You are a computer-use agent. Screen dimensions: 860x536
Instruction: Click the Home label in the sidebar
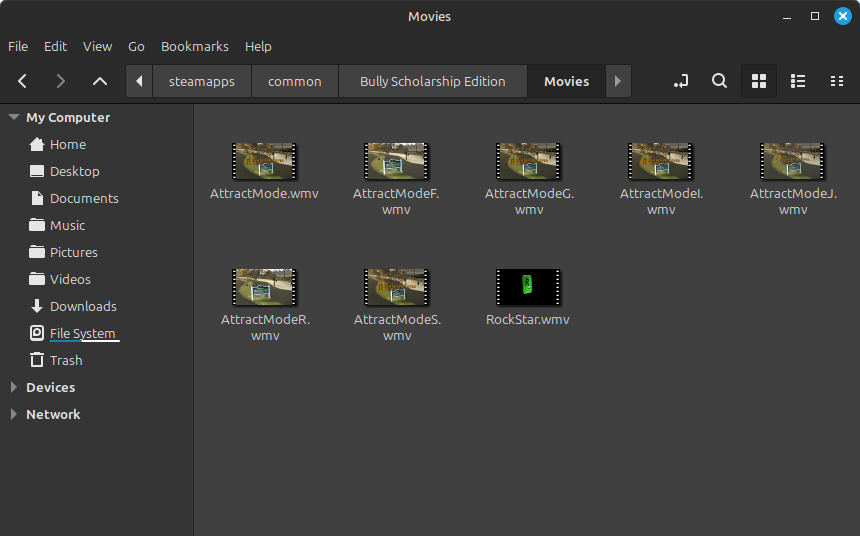pos(68,144)
